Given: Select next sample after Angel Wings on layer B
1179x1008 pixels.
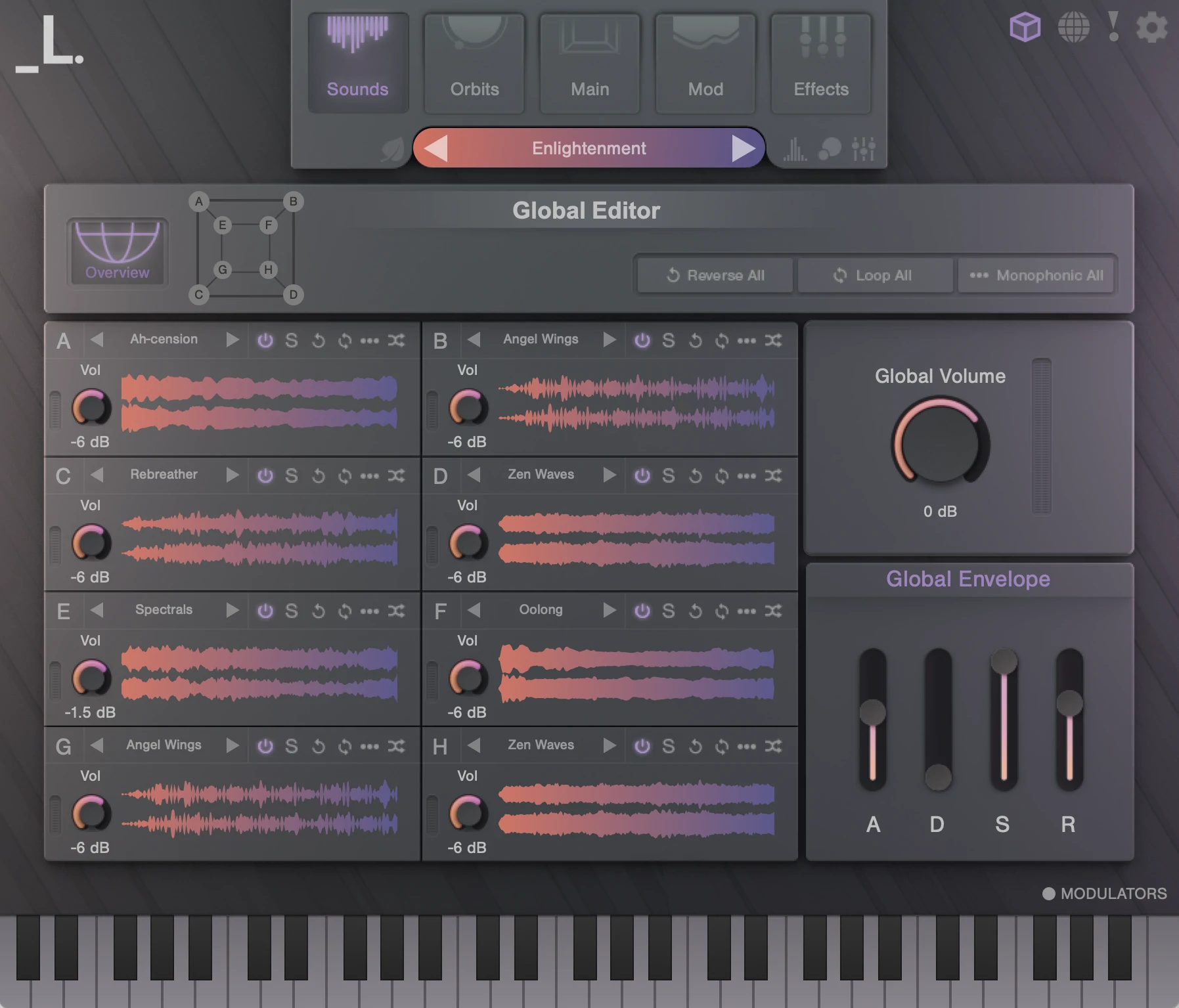Looking at the screenshot, I should coord(610,340).
